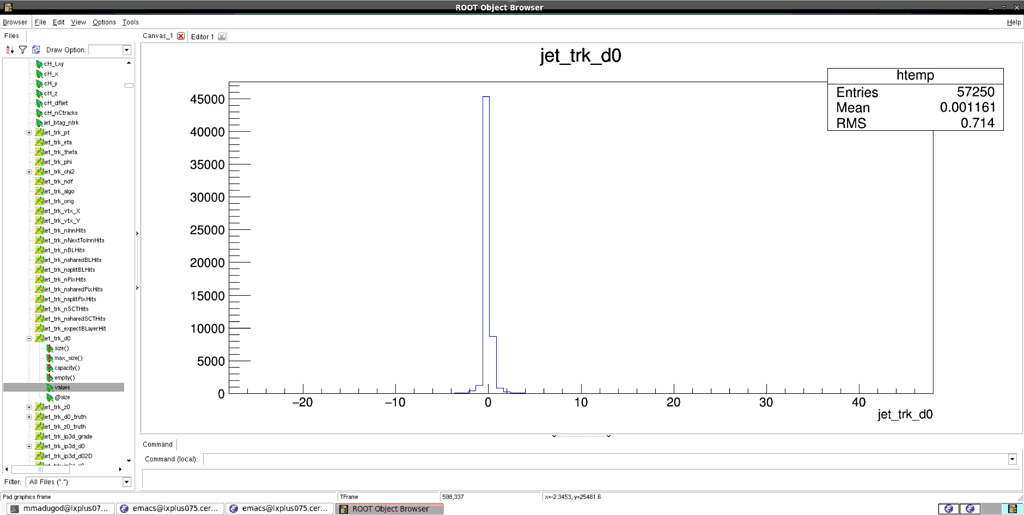
Task: Expand the jet_trk_d0_truth branch
Action: (29, 417)
